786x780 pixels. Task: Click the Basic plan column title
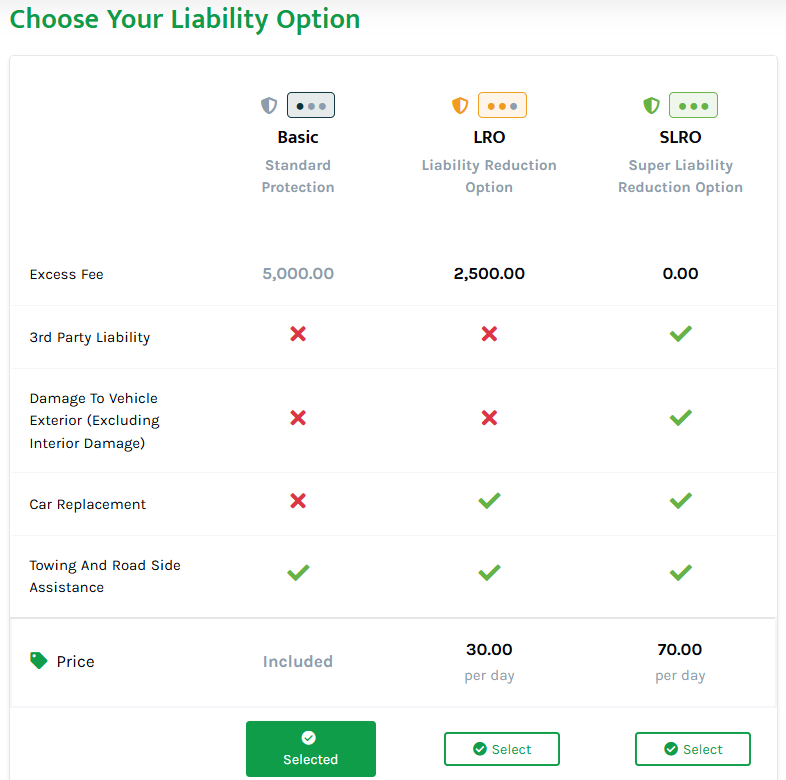tap(298, 137)
